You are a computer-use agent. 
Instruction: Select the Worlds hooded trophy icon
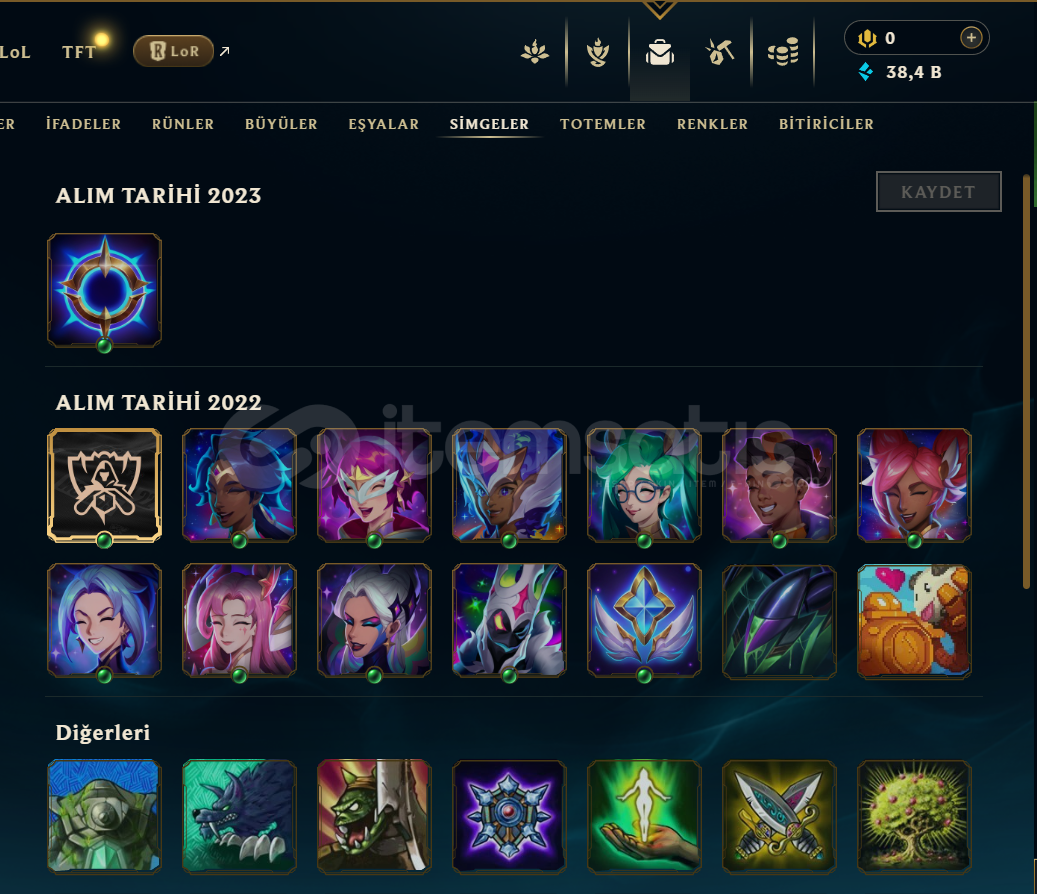[104, 485]
